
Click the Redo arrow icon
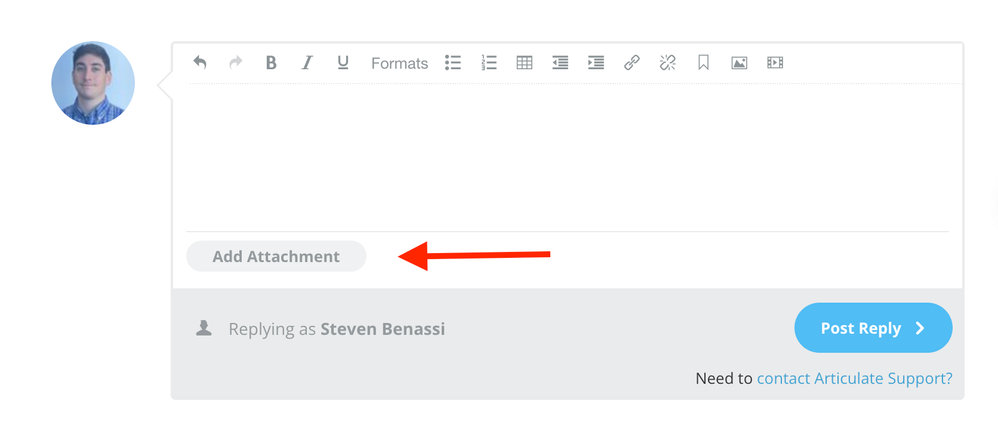pos(236,63)
